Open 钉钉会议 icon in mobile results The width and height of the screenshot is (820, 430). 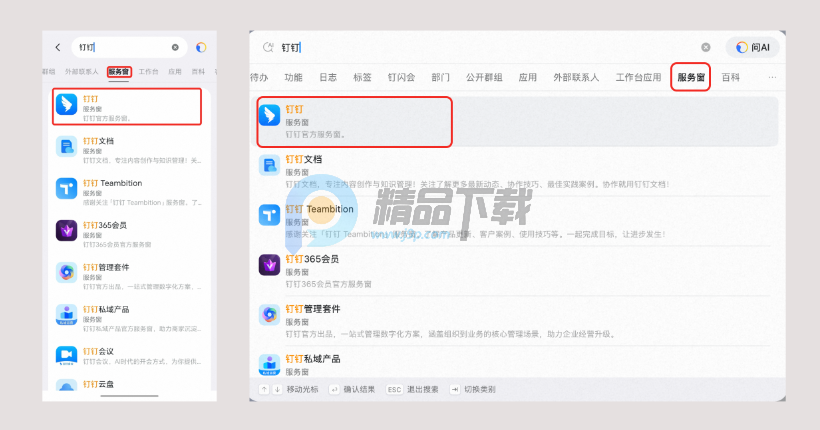point(66,356)
